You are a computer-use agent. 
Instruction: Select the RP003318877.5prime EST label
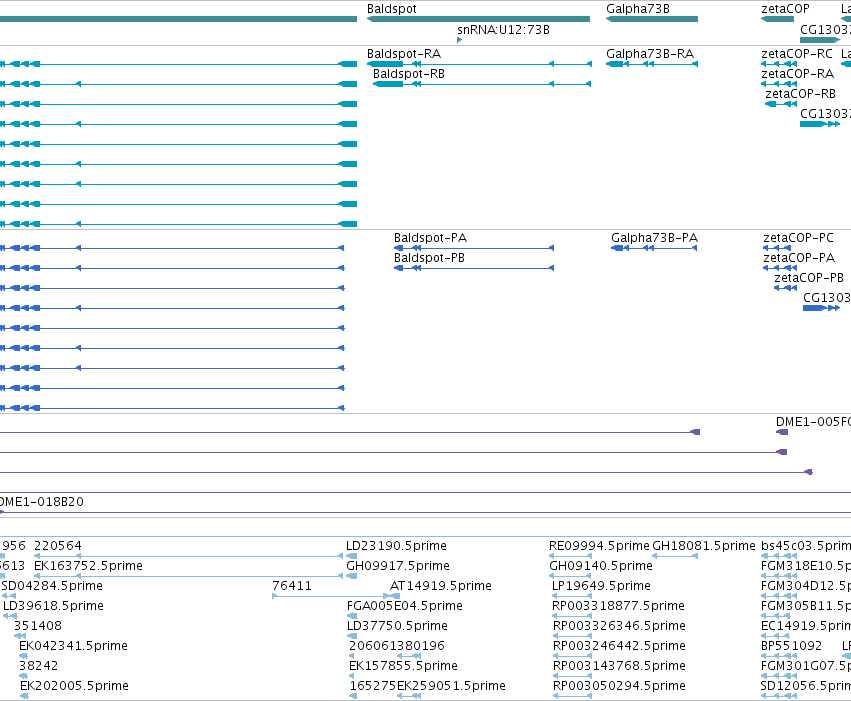tap(618, 606)
